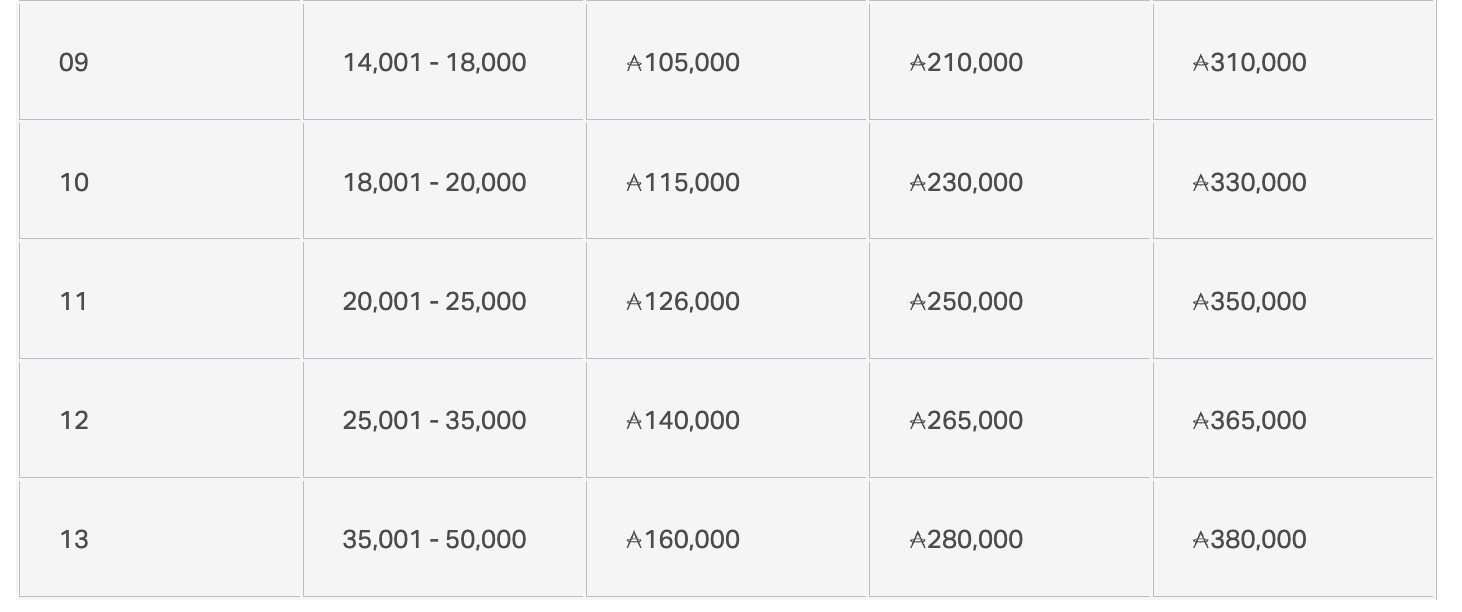Click the ₳310,000 price cell

click(x=1249, y=63)
